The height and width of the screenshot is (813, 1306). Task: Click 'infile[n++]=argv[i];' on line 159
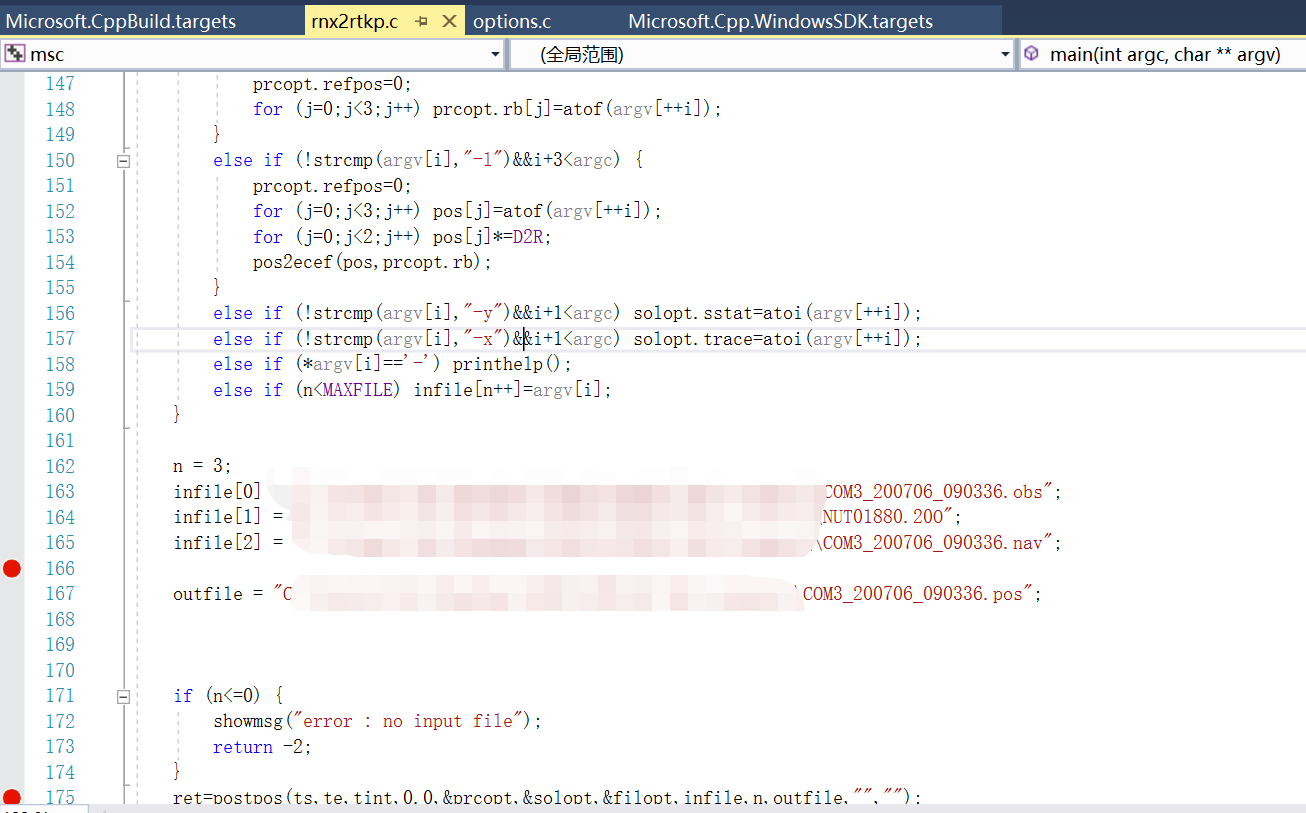click(x=512, y=390)
